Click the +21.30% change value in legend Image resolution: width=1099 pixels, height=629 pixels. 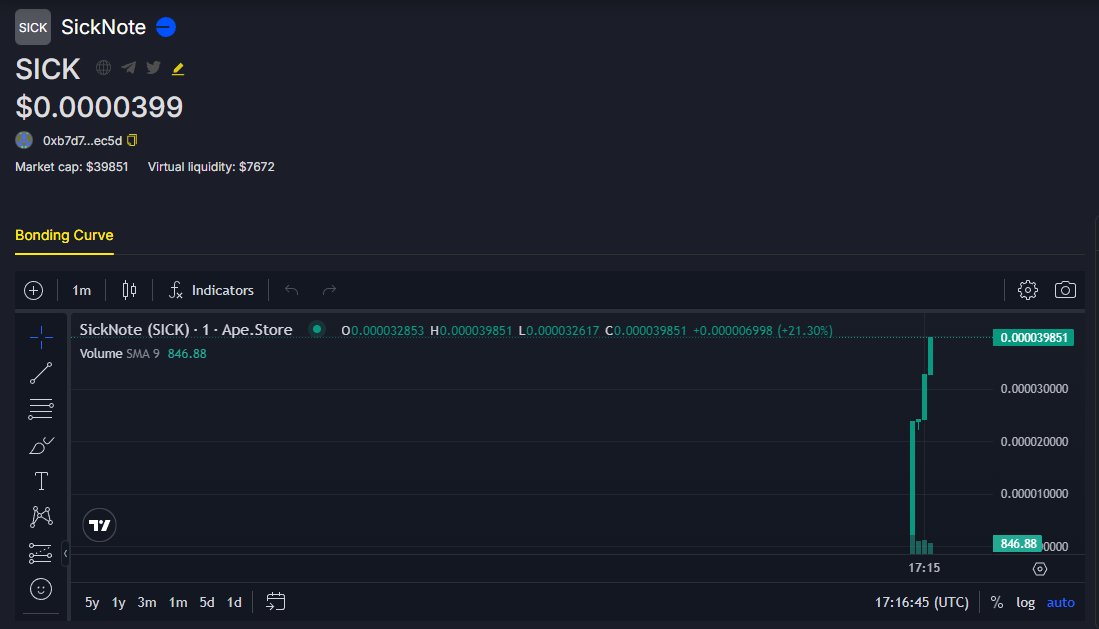[x=805, y=330]
